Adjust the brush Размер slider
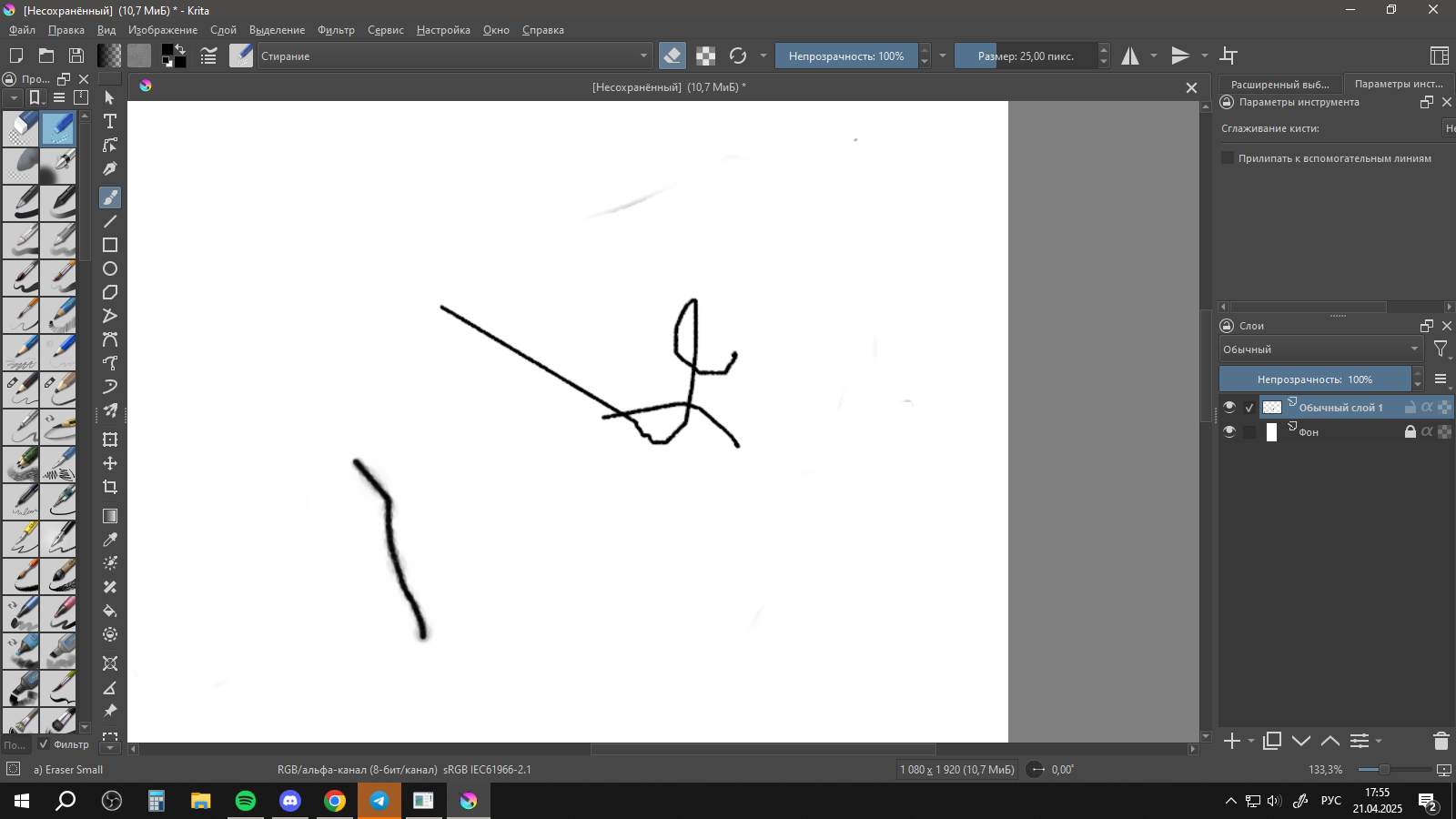1456x819 pixels. pos(1026,56)
